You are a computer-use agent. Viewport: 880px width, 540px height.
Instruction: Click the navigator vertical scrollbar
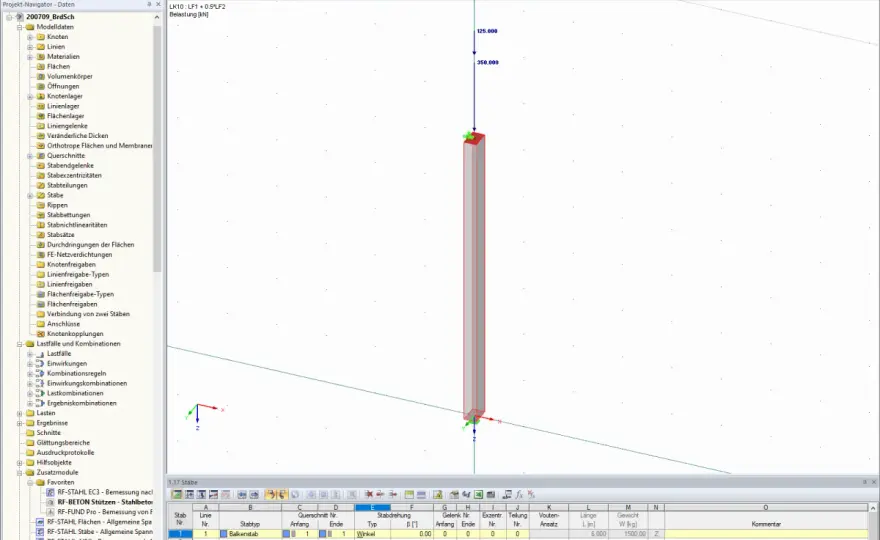(x=157, y=149)
